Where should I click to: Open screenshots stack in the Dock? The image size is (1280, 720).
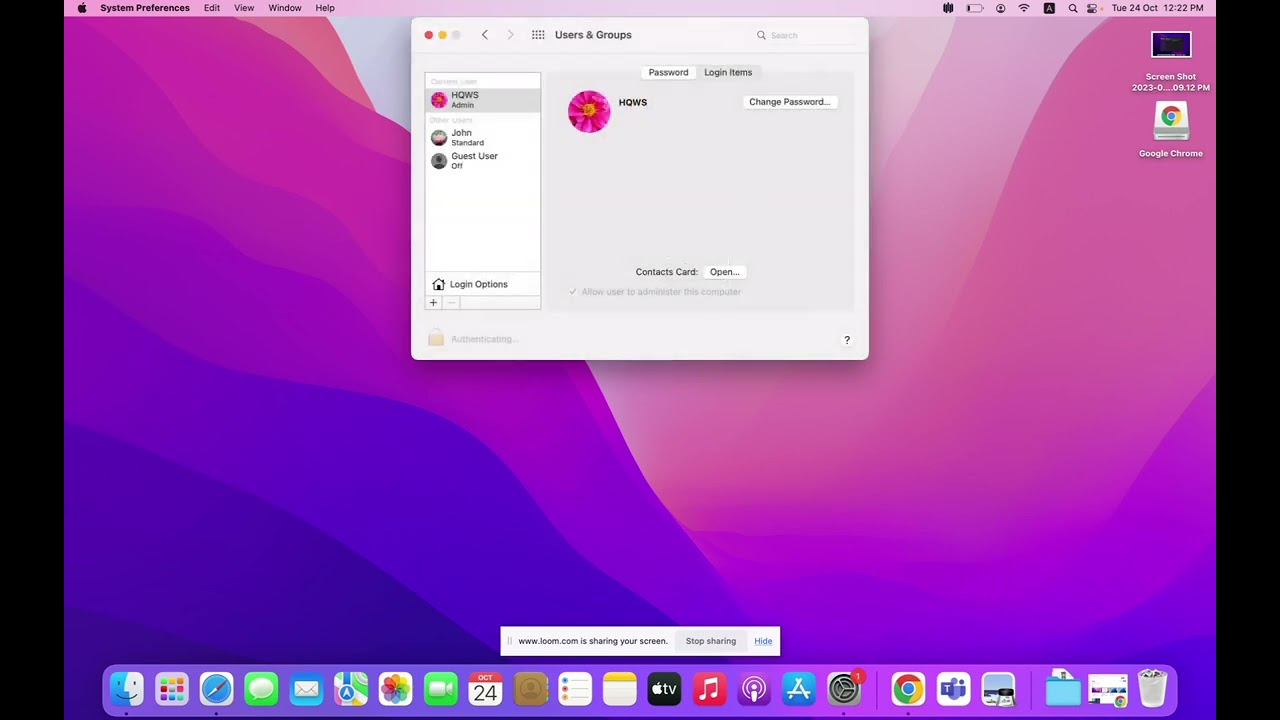1108,689
